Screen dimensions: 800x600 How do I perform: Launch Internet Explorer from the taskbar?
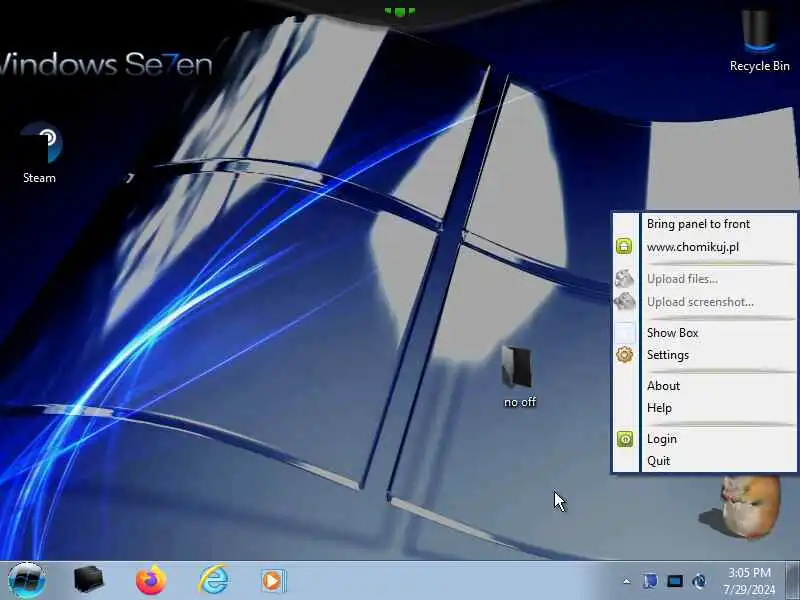213,580
